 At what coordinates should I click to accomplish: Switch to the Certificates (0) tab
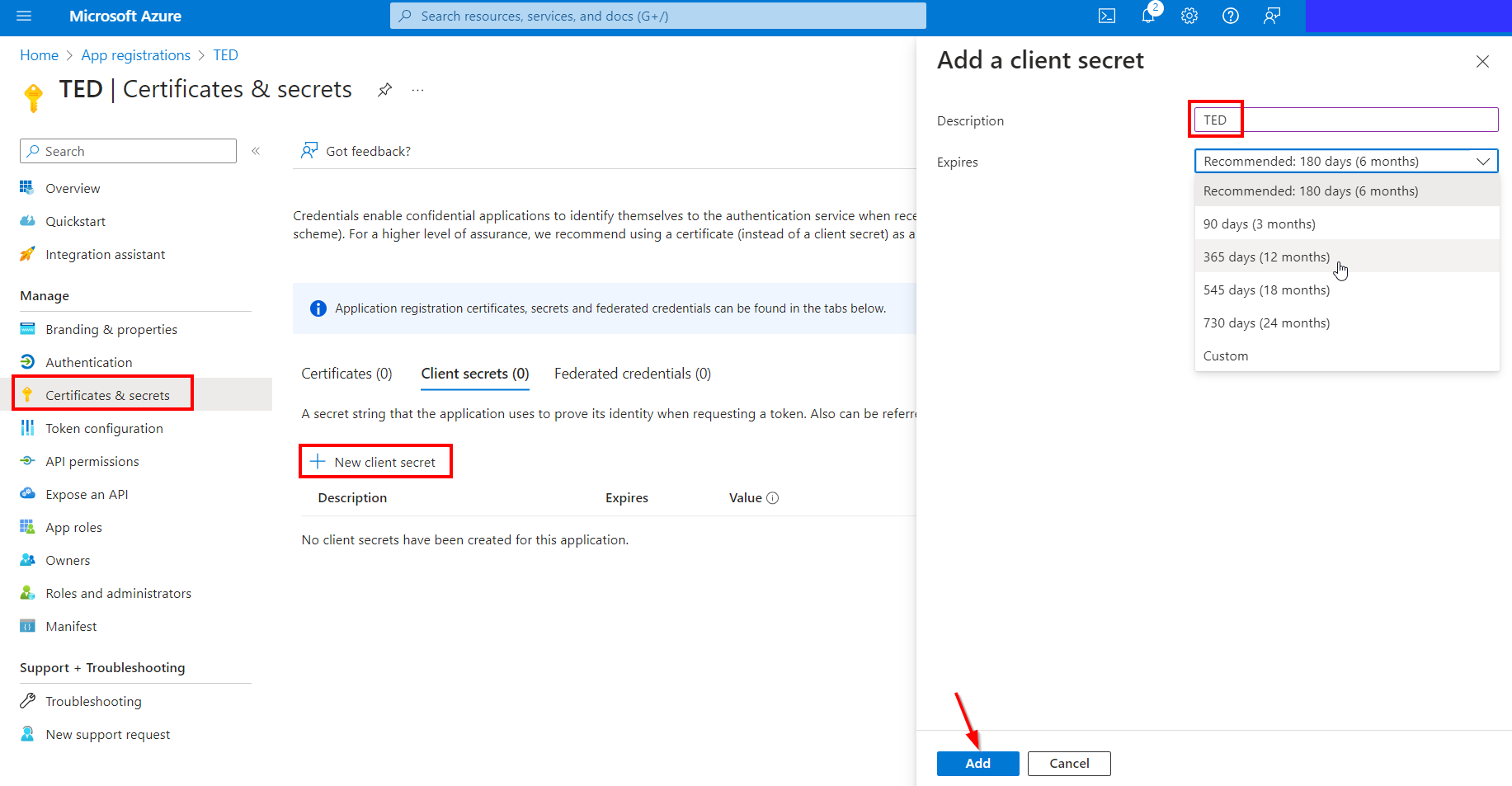point(346,374)
